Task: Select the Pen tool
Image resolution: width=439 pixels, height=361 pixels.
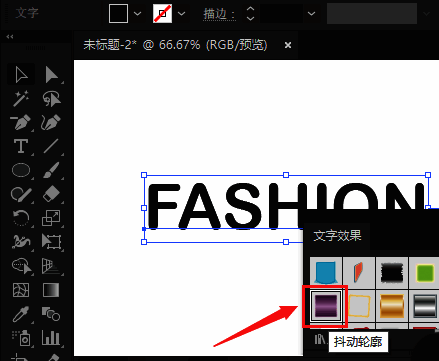Action: click(x=21, y=122)
